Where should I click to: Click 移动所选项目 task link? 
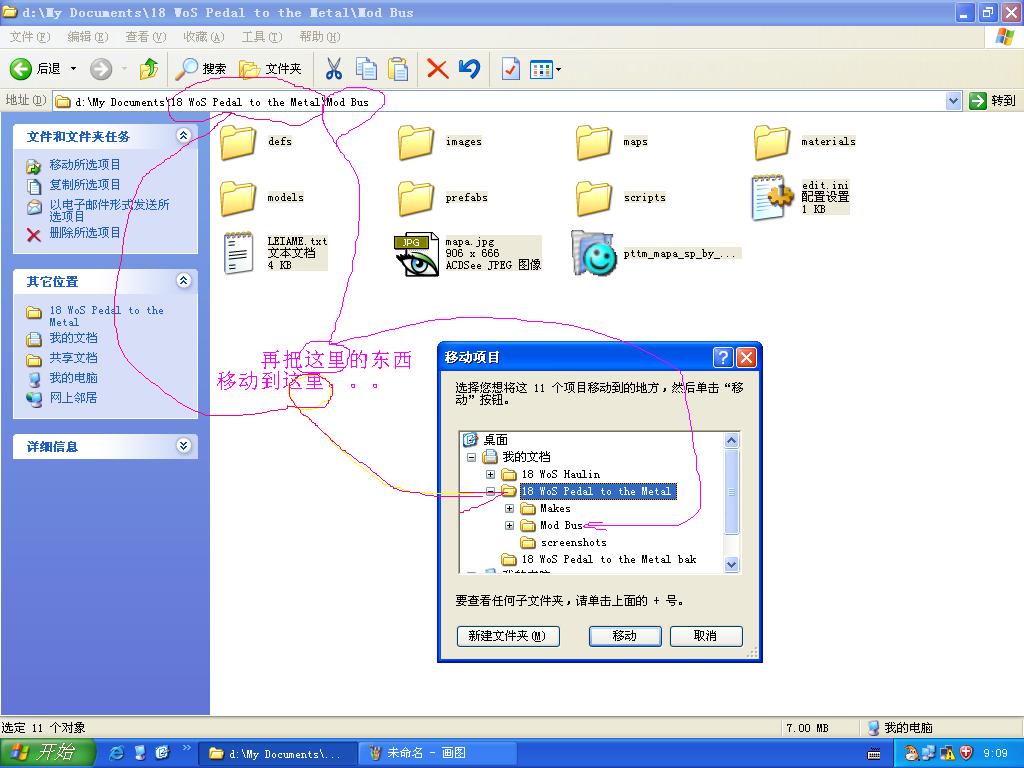point(85,165)
